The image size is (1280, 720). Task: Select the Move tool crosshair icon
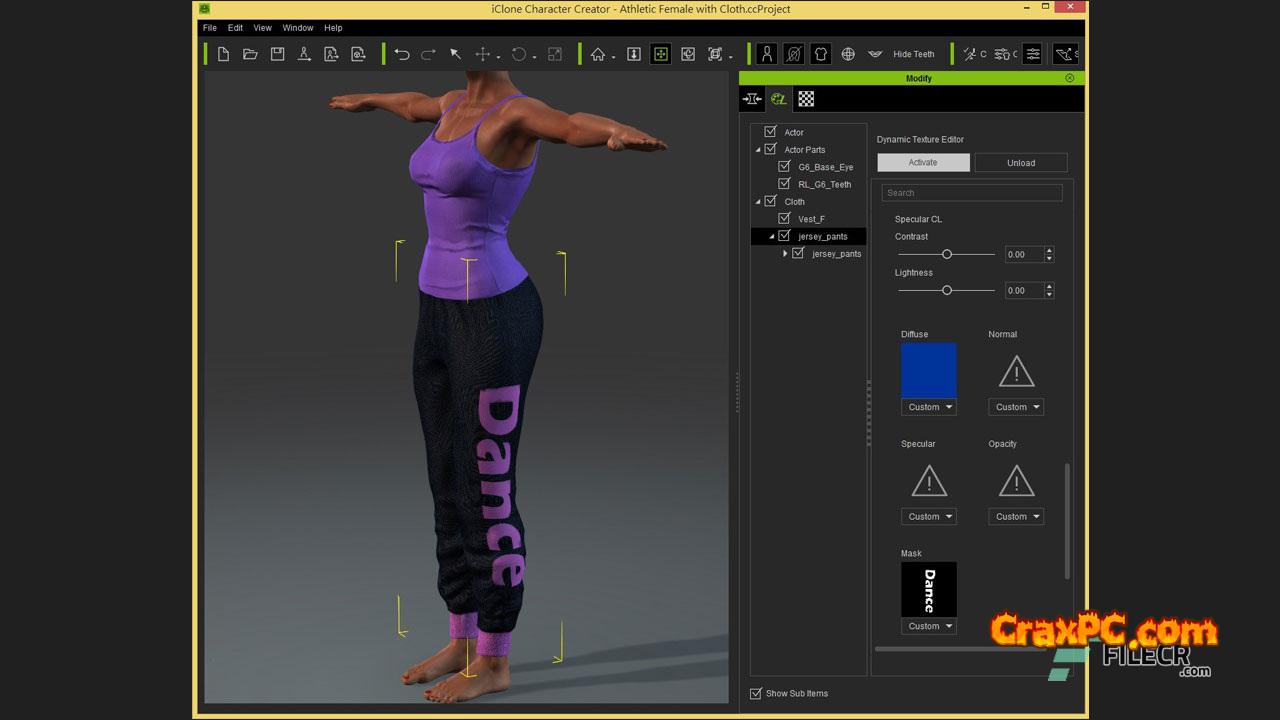482,54
